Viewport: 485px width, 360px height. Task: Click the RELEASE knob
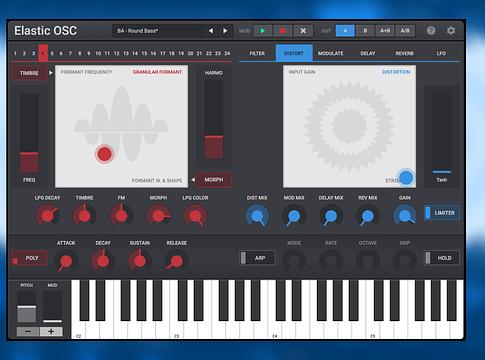pos(177,261)
